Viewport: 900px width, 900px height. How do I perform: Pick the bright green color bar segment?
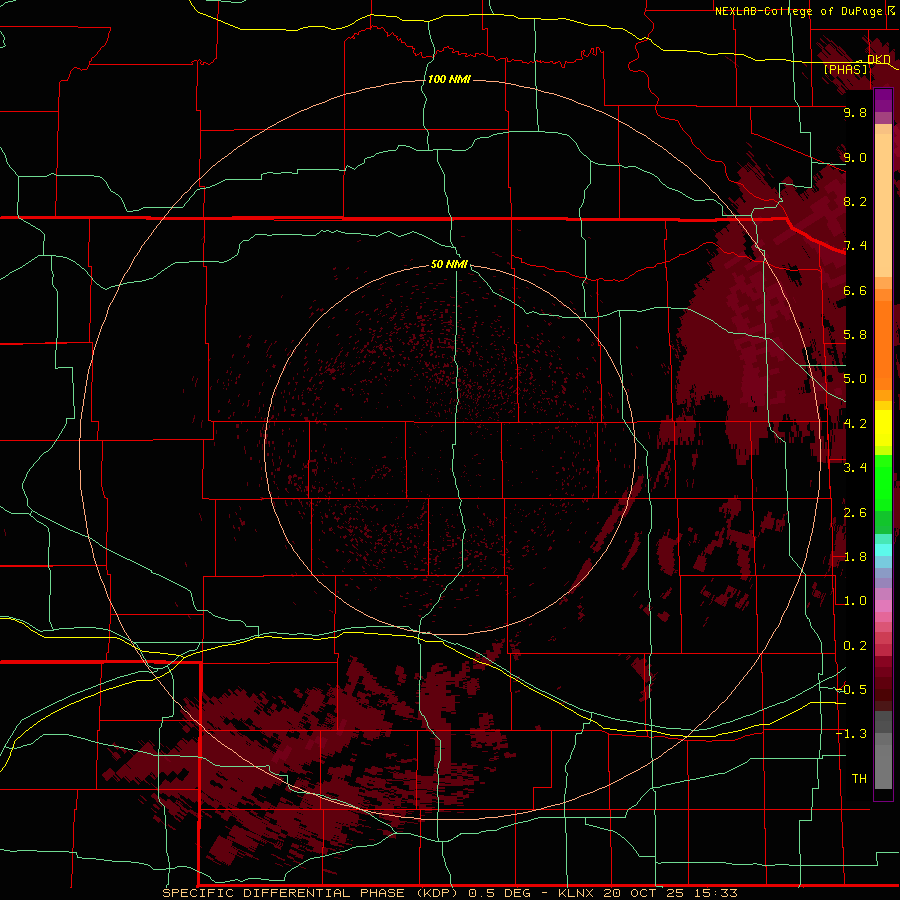[x=883, y=482]
